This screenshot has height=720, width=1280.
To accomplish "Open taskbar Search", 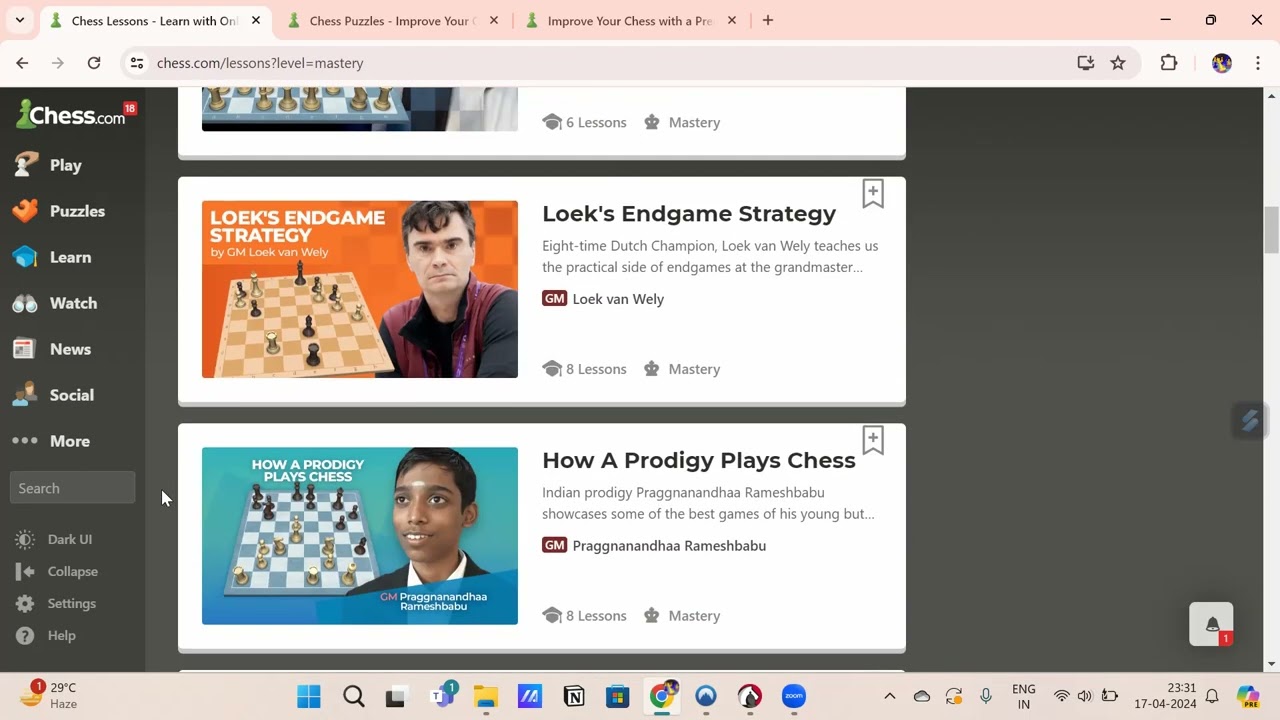I will click(353, 696).
